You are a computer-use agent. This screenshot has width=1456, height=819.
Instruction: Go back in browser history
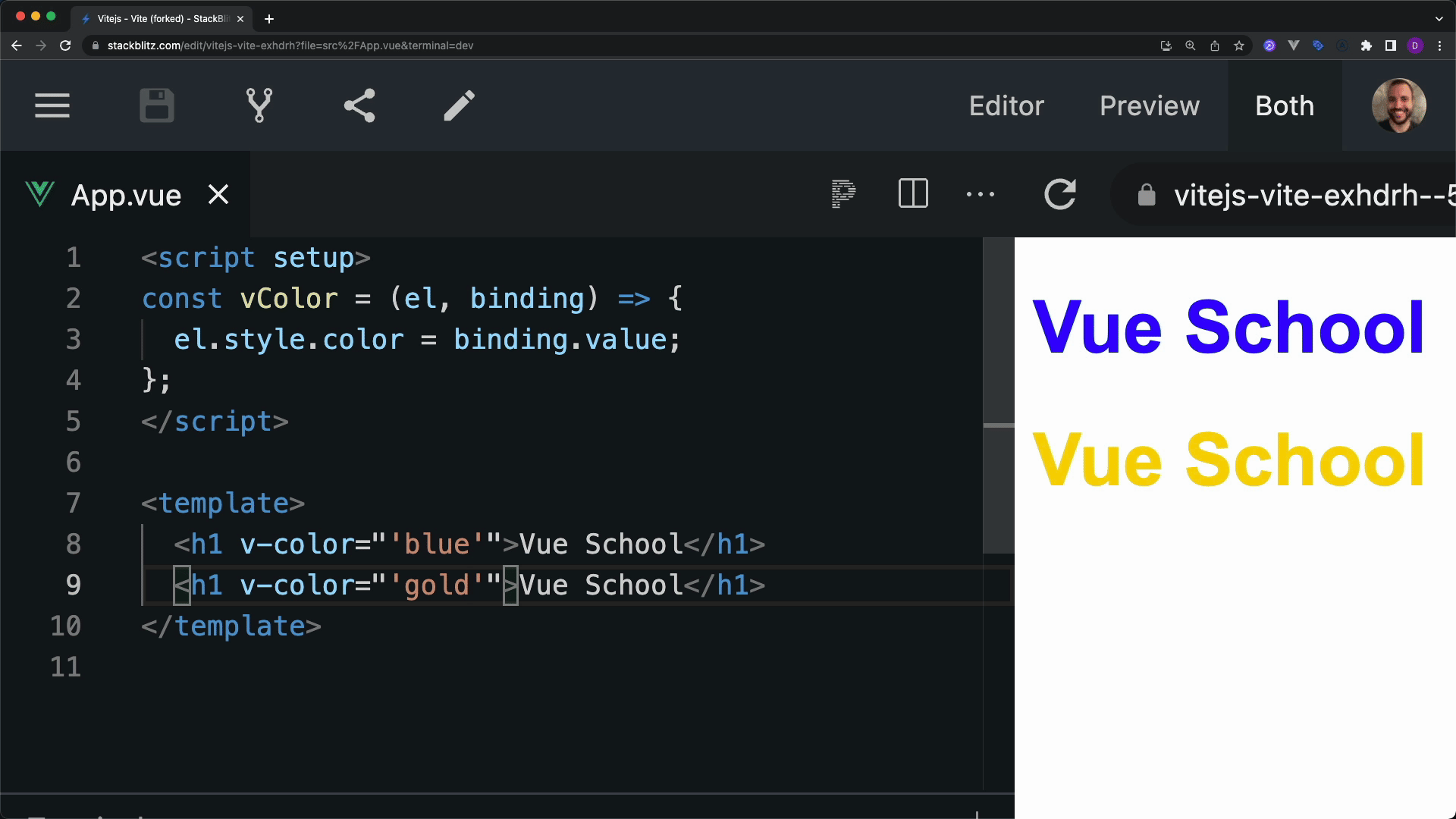tap(17, 45)
